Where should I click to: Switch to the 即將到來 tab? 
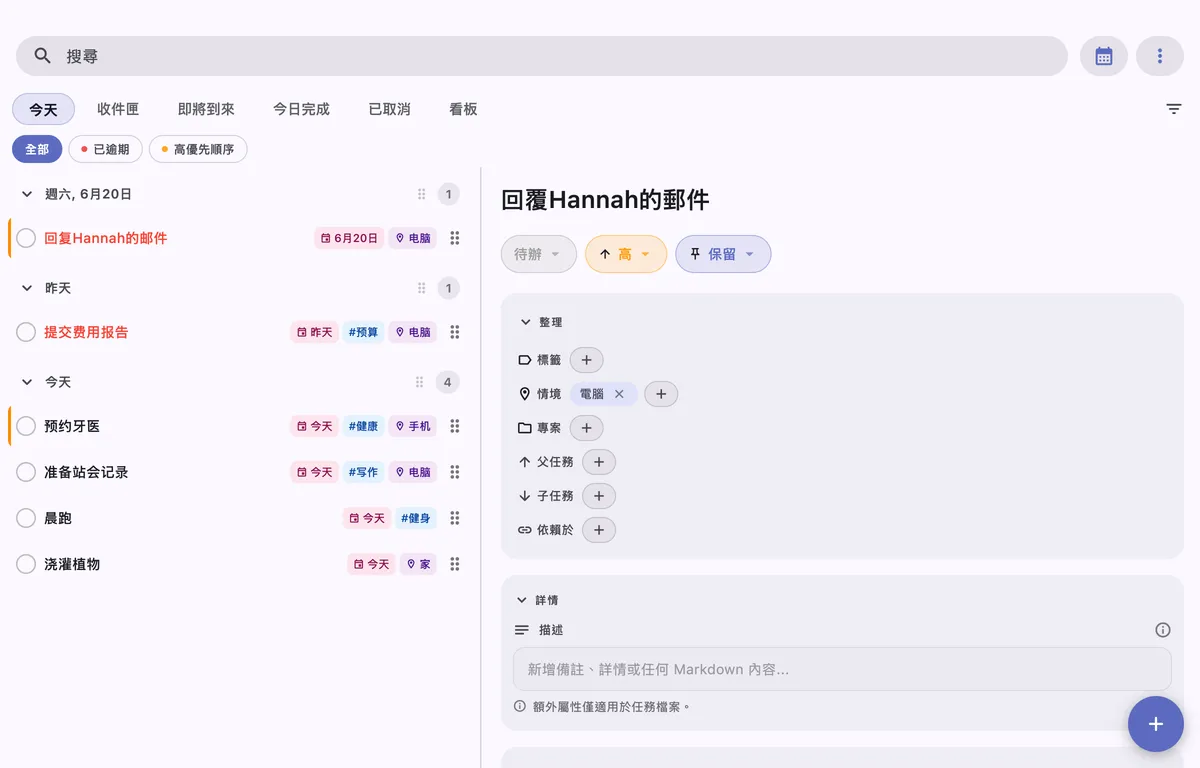click(x=206, y=109)
